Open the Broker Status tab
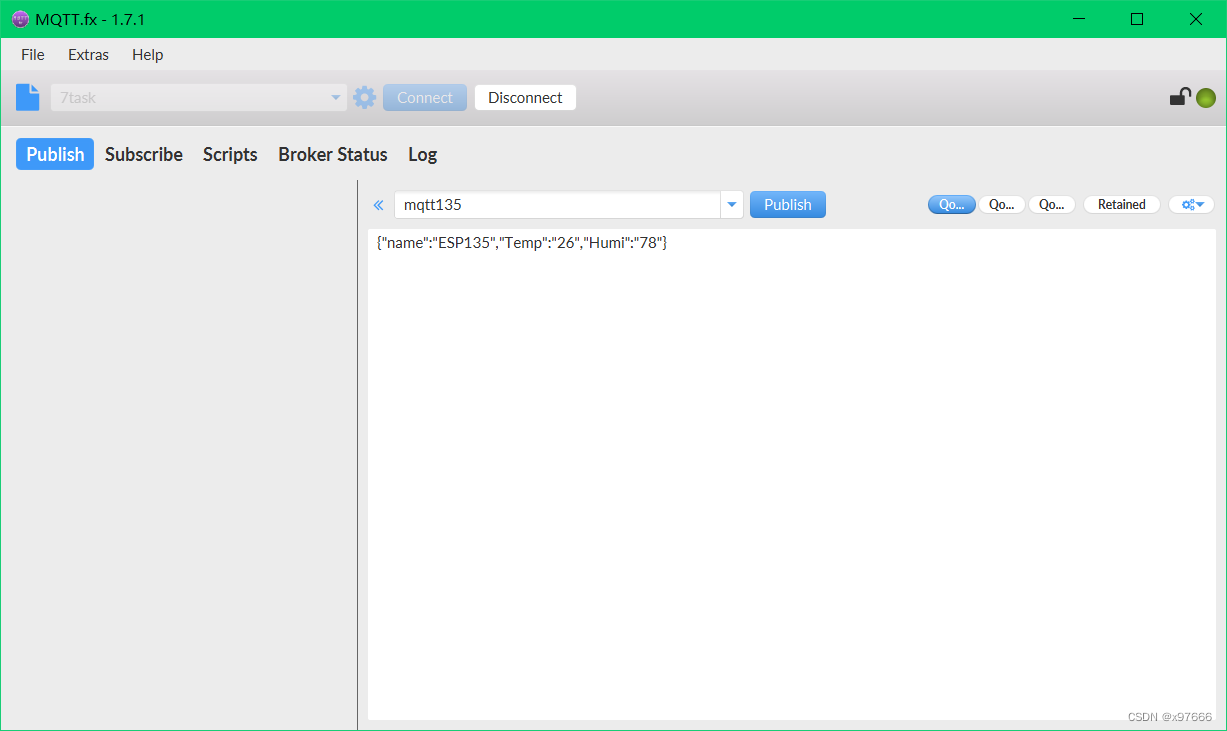Image resolution: width=1227 pixels, height=731 pixels. pos(333,154)
